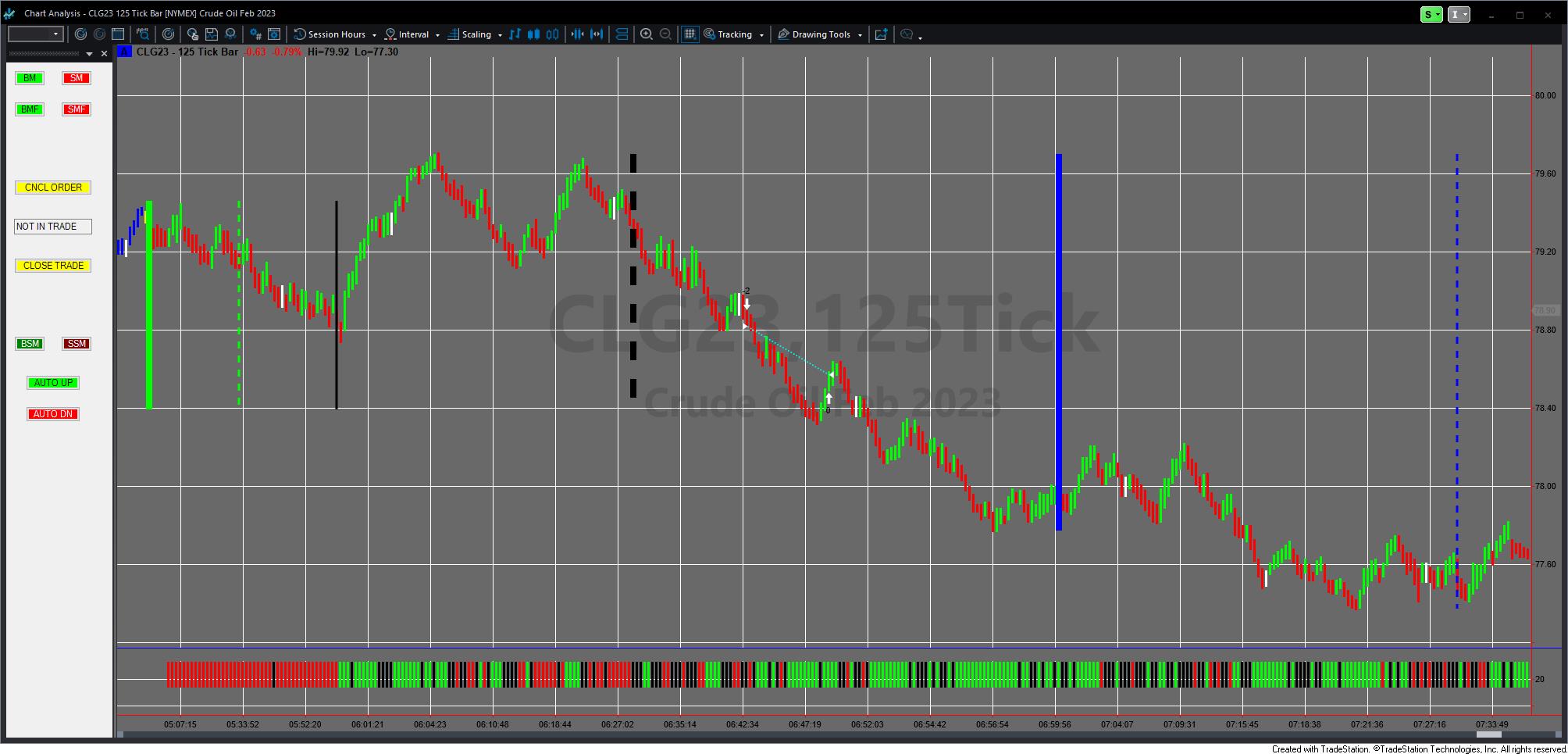Click the red SM button
Viewport: 1568px width, 754px height.
click(x=77, y=78)
